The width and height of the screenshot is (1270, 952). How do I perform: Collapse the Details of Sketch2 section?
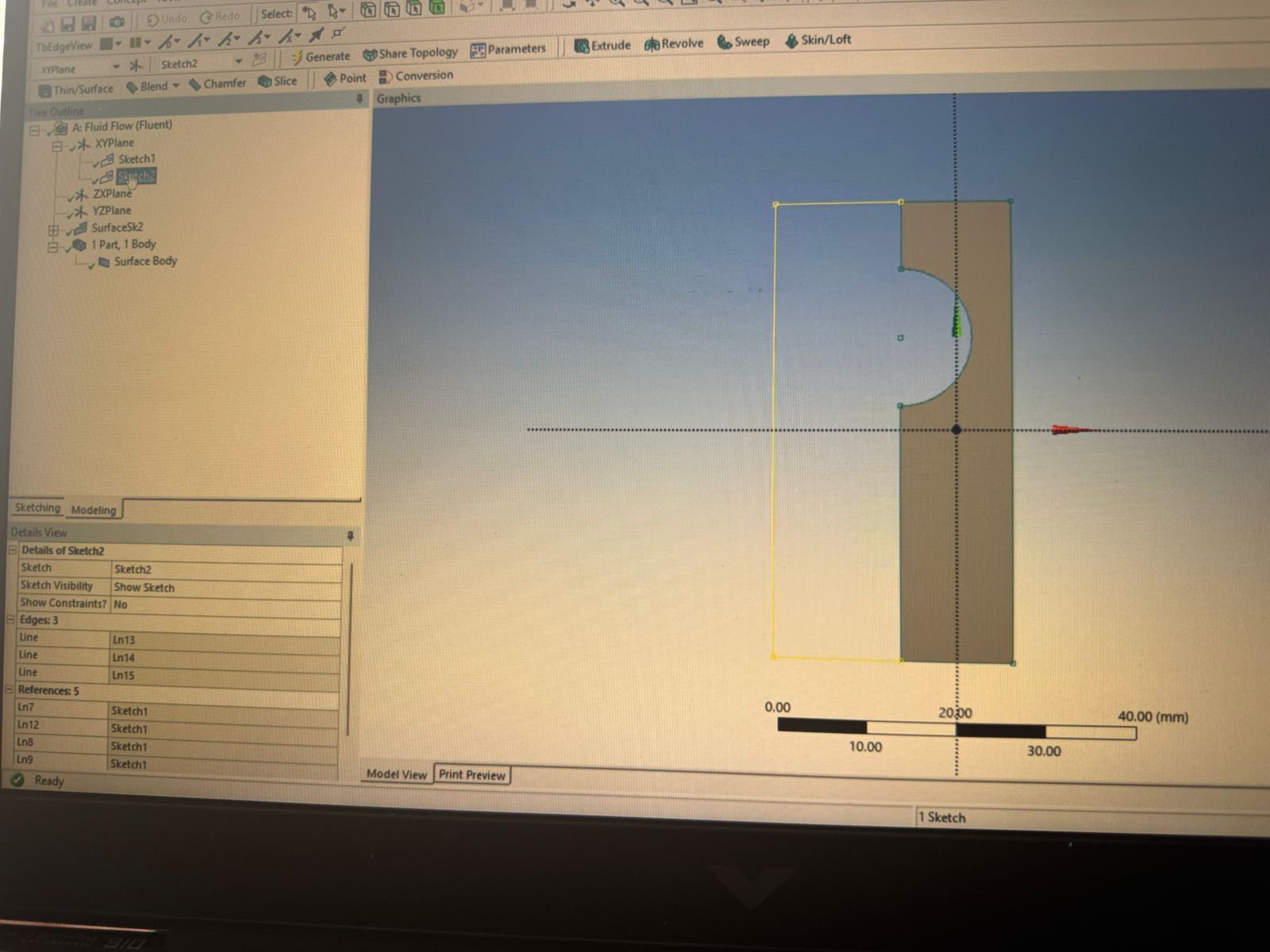pos(13,550)
